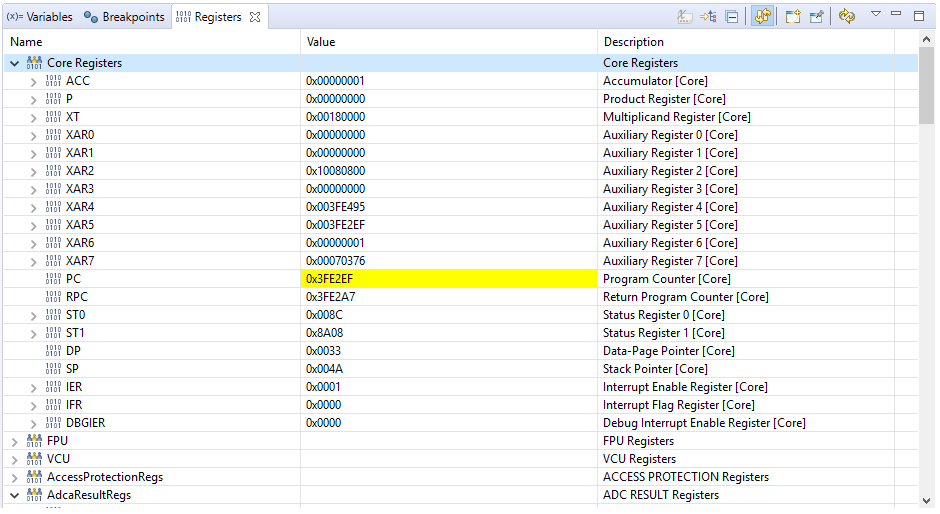
Task: Select the highlighted PC value 0x3FE2EF
Action: [x=330, y=279]
